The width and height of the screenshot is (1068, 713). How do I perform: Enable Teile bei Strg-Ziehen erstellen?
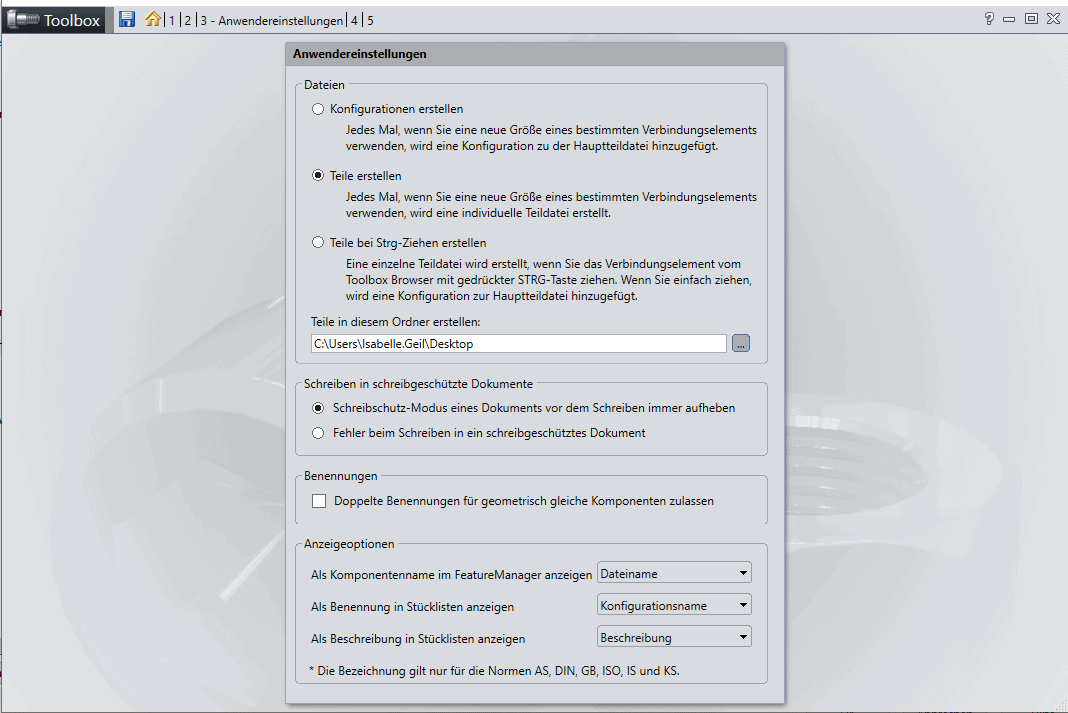click(317, 242)
